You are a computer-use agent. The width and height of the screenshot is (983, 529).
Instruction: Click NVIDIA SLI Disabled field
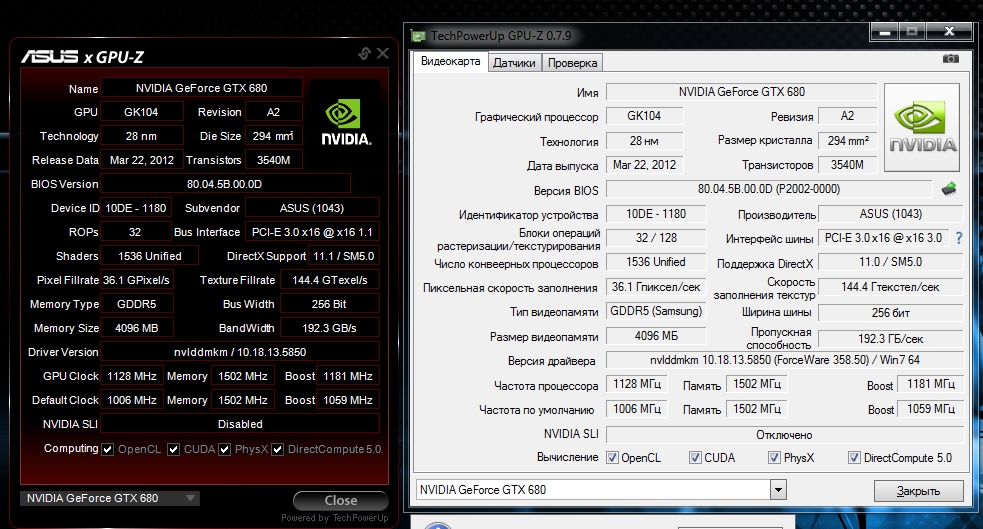click(x=240, y=424)
